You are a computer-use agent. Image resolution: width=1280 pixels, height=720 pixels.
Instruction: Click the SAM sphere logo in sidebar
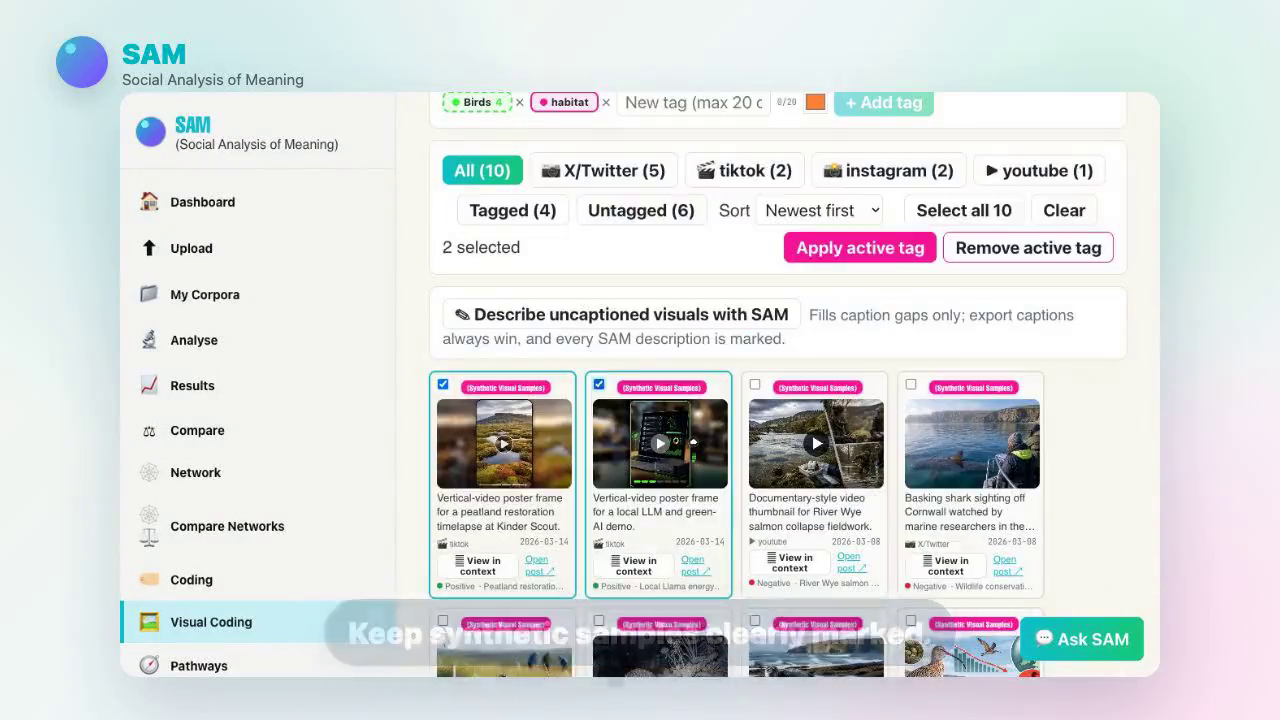tap(151, 132)
